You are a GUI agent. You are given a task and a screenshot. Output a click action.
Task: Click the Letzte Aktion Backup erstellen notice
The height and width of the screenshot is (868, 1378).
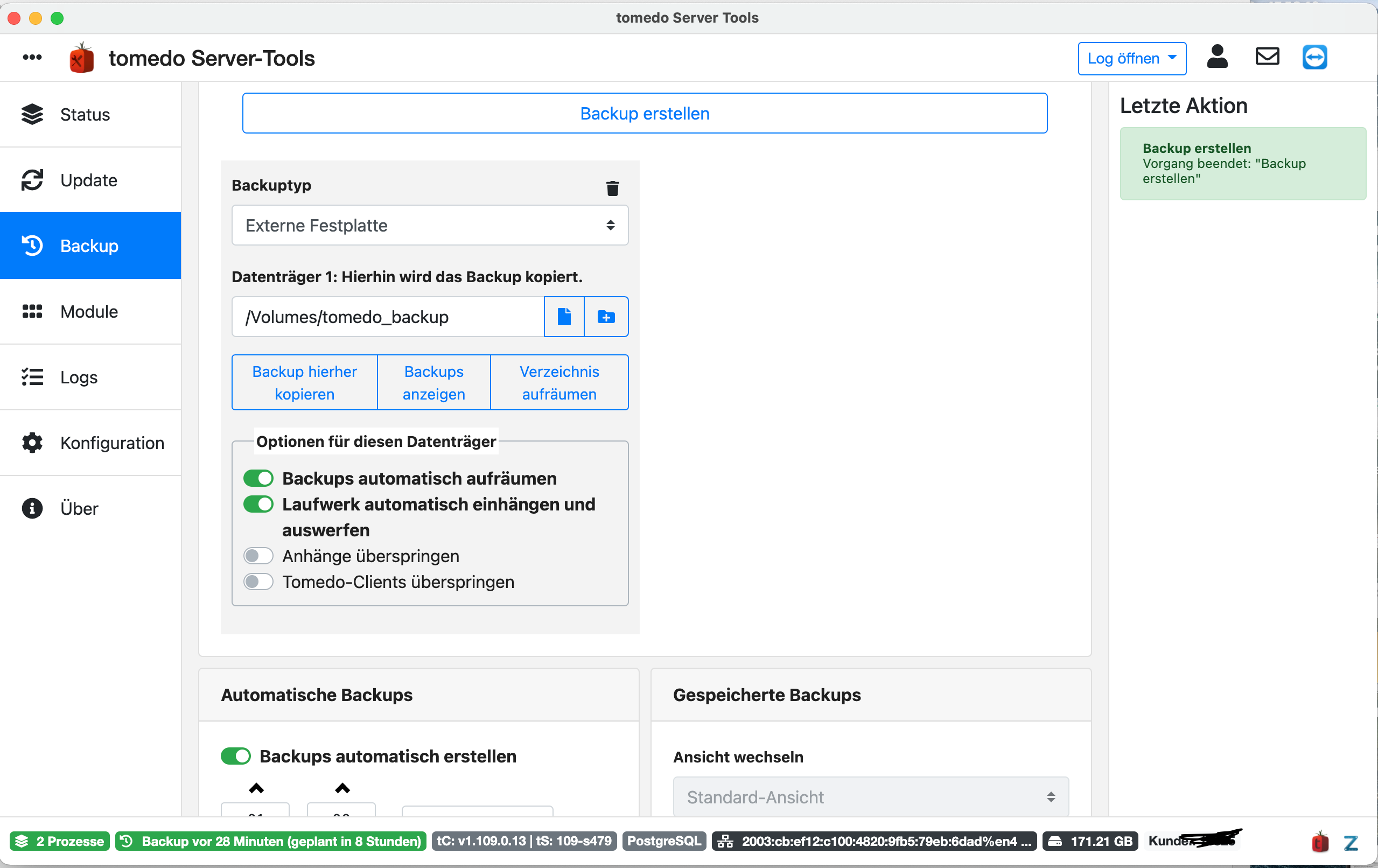(1243, 164)
